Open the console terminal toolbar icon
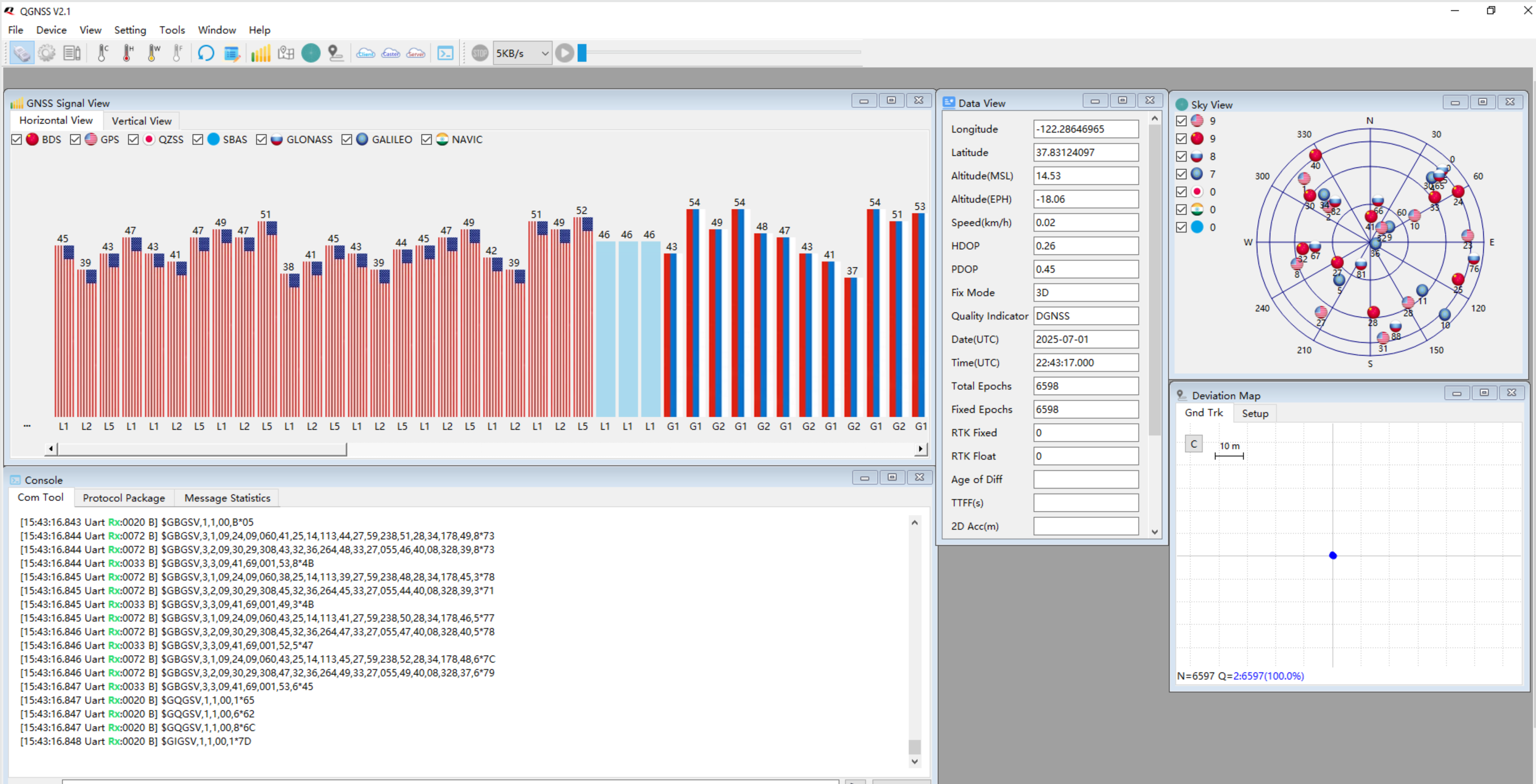 point(445,54)
